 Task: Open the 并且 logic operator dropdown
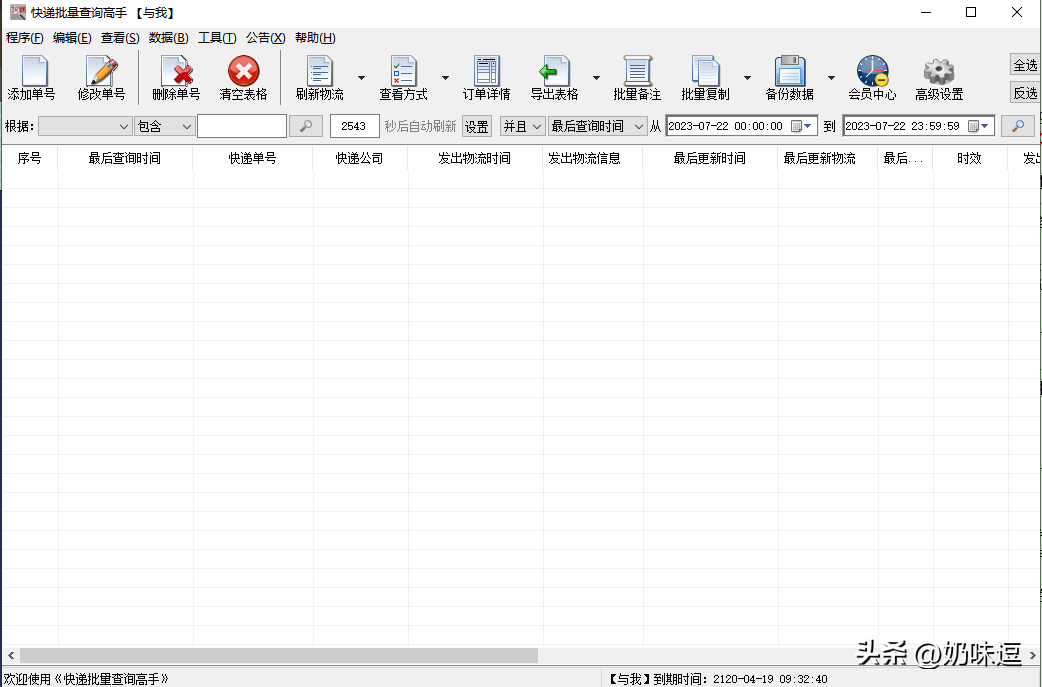(x=522, y=127)
